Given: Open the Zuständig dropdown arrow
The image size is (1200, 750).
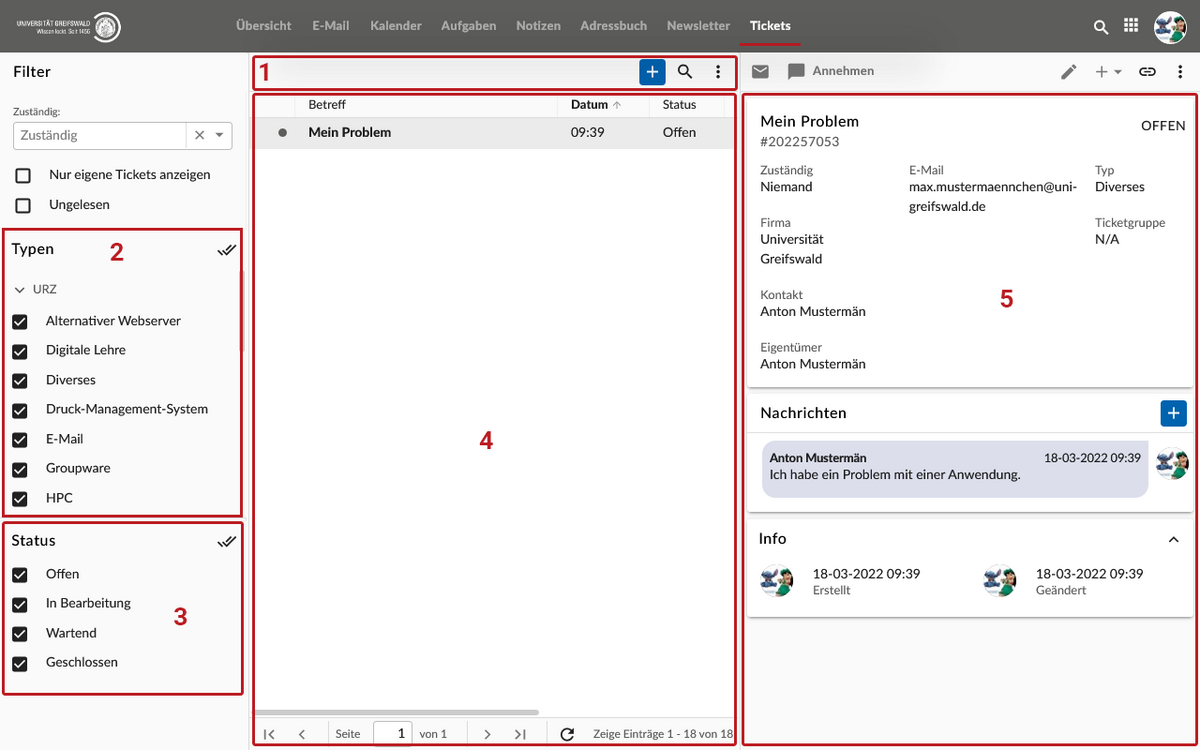Looking at the screenshot, I should 219,135.
